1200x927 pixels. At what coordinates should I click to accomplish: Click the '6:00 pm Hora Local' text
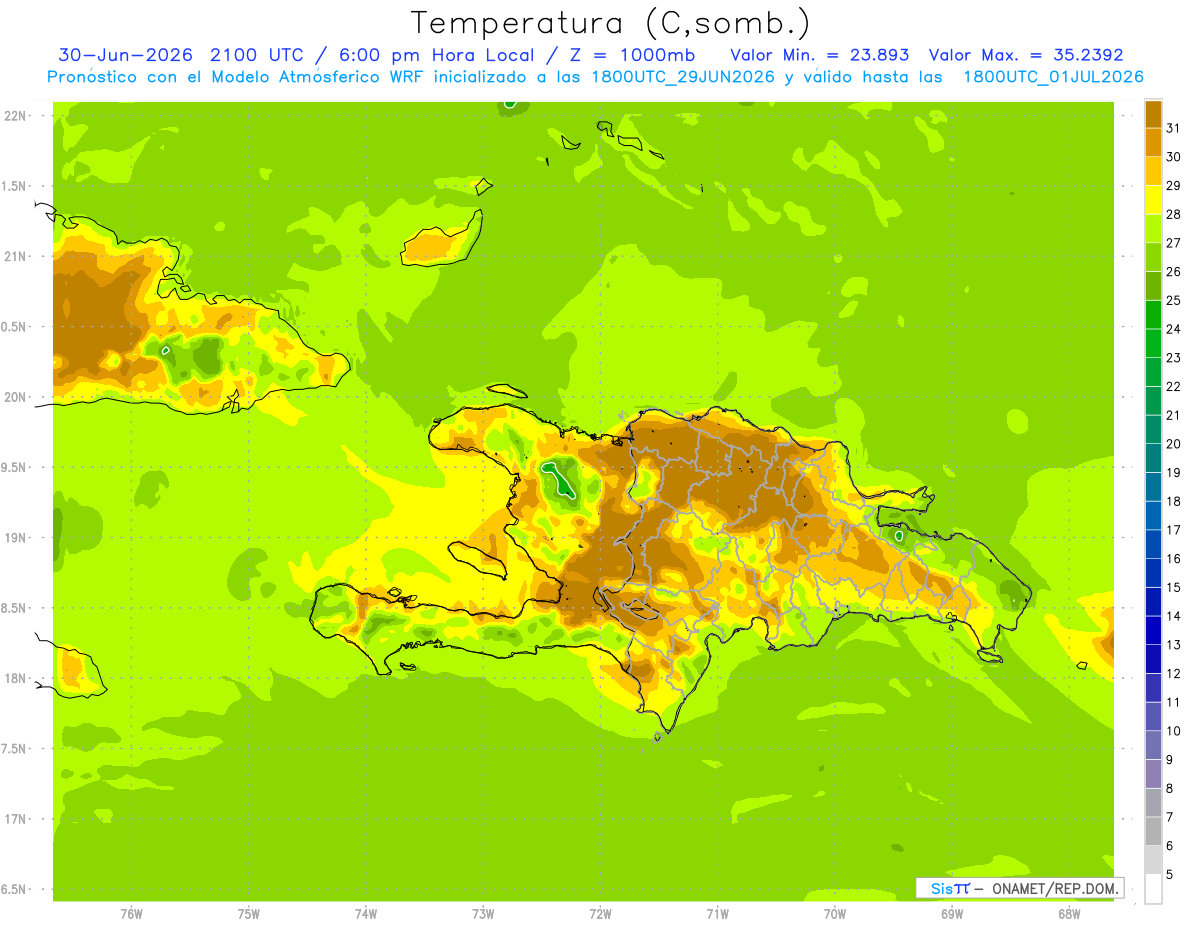434,55
